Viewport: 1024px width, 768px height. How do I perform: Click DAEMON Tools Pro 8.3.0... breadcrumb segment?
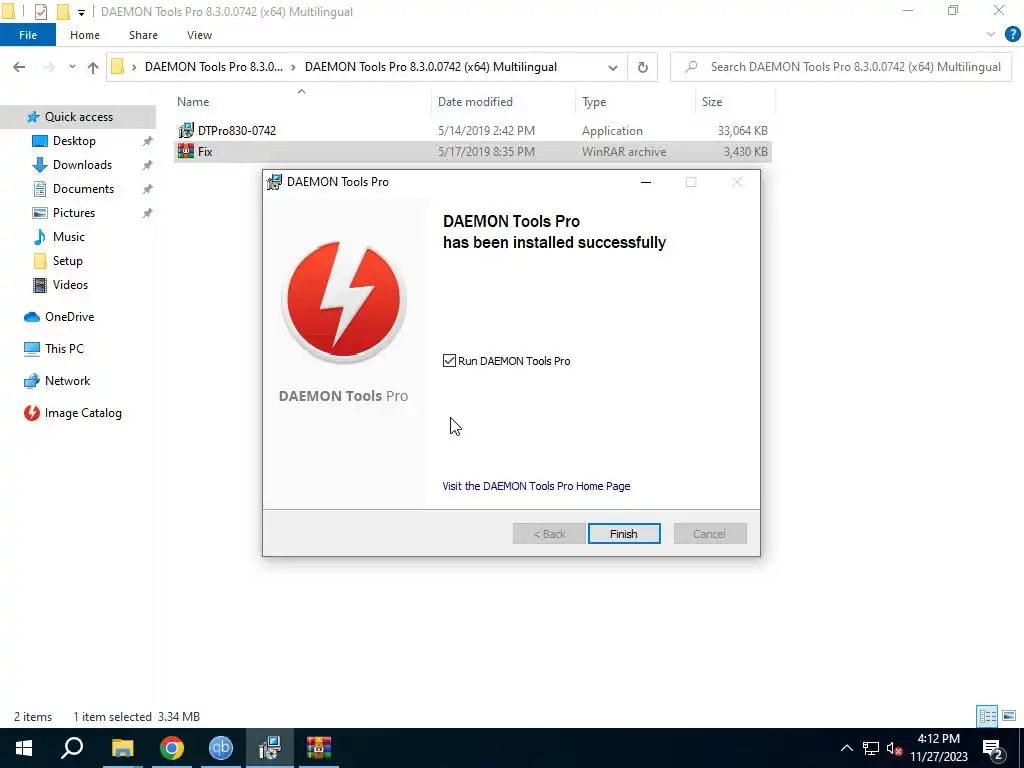click(x=214, y=67)
